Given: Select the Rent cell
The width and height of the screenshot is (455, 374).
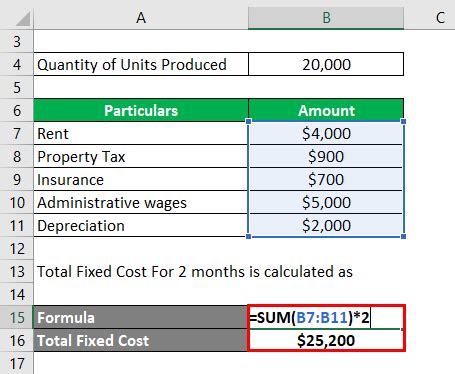Looking at the screenshot, I should pos(141,134).
